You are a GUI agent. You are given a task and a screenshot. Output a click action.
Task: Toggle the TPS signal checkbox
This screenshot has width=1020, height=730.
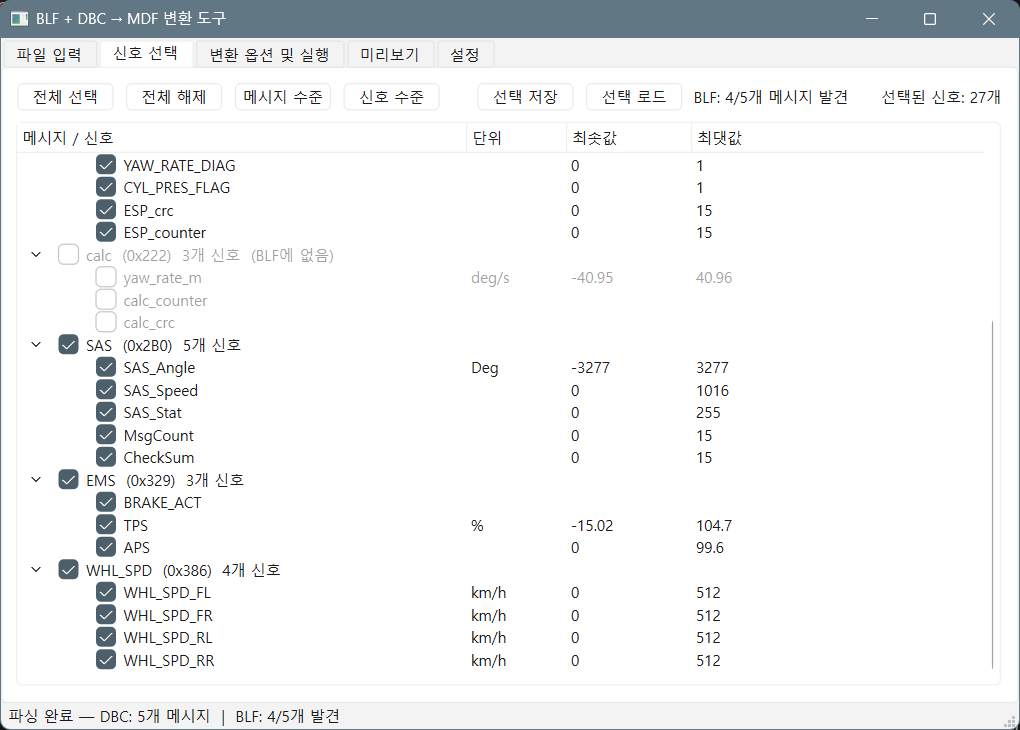tap(106, 525)
